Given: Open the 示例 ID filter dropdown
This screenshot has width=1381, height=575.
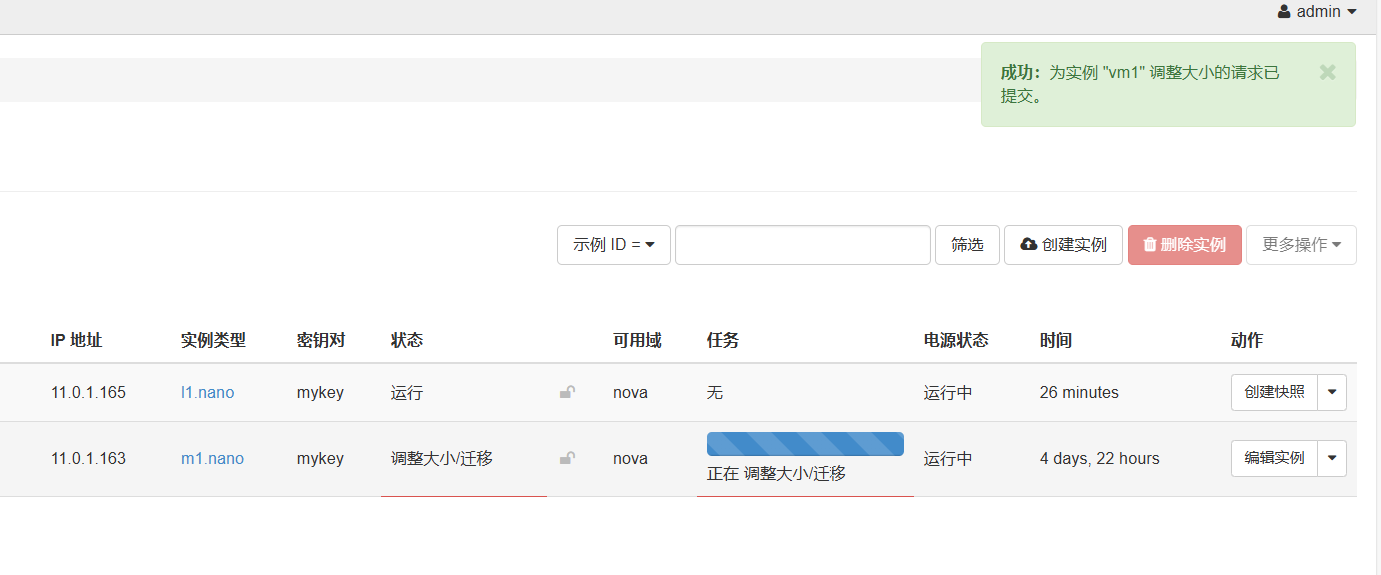Looking at the screenshot, I should coord(614,245).
